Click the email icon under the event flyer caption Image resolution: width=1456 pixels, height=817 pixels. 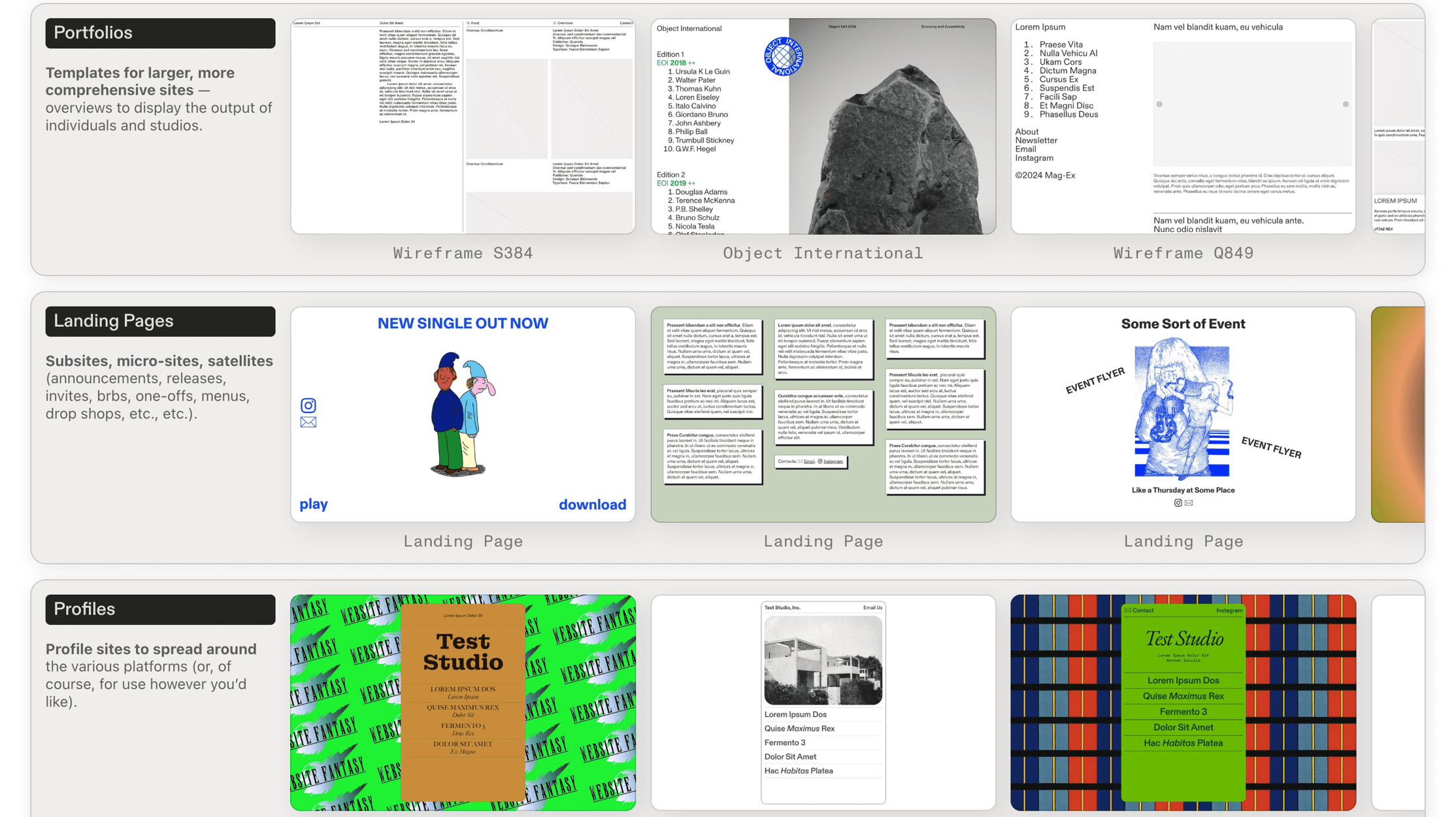[1187, 503]
